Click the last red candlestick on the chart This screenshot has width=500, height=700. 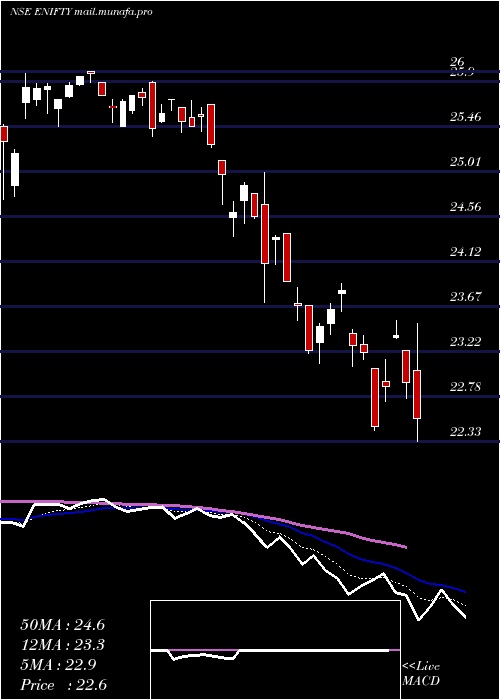point(417,394)
